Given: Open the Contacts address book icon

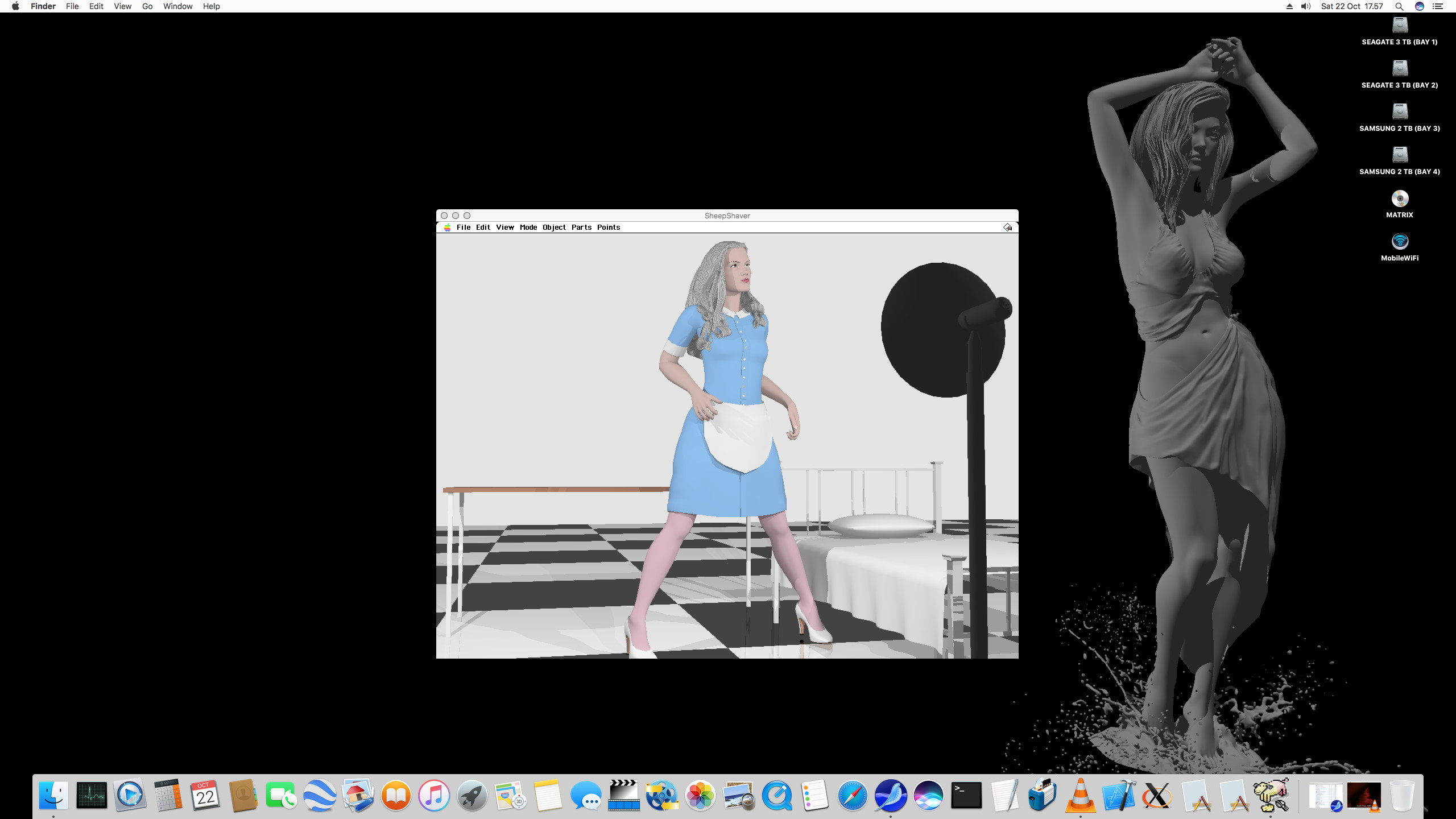Looking at the screenshot, I should click(x=243, y=795).
